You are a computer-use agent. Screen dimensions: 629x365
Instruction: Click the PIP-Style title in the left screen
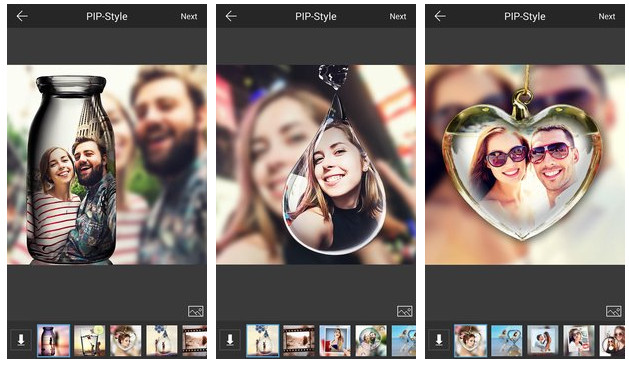point(107,16)
